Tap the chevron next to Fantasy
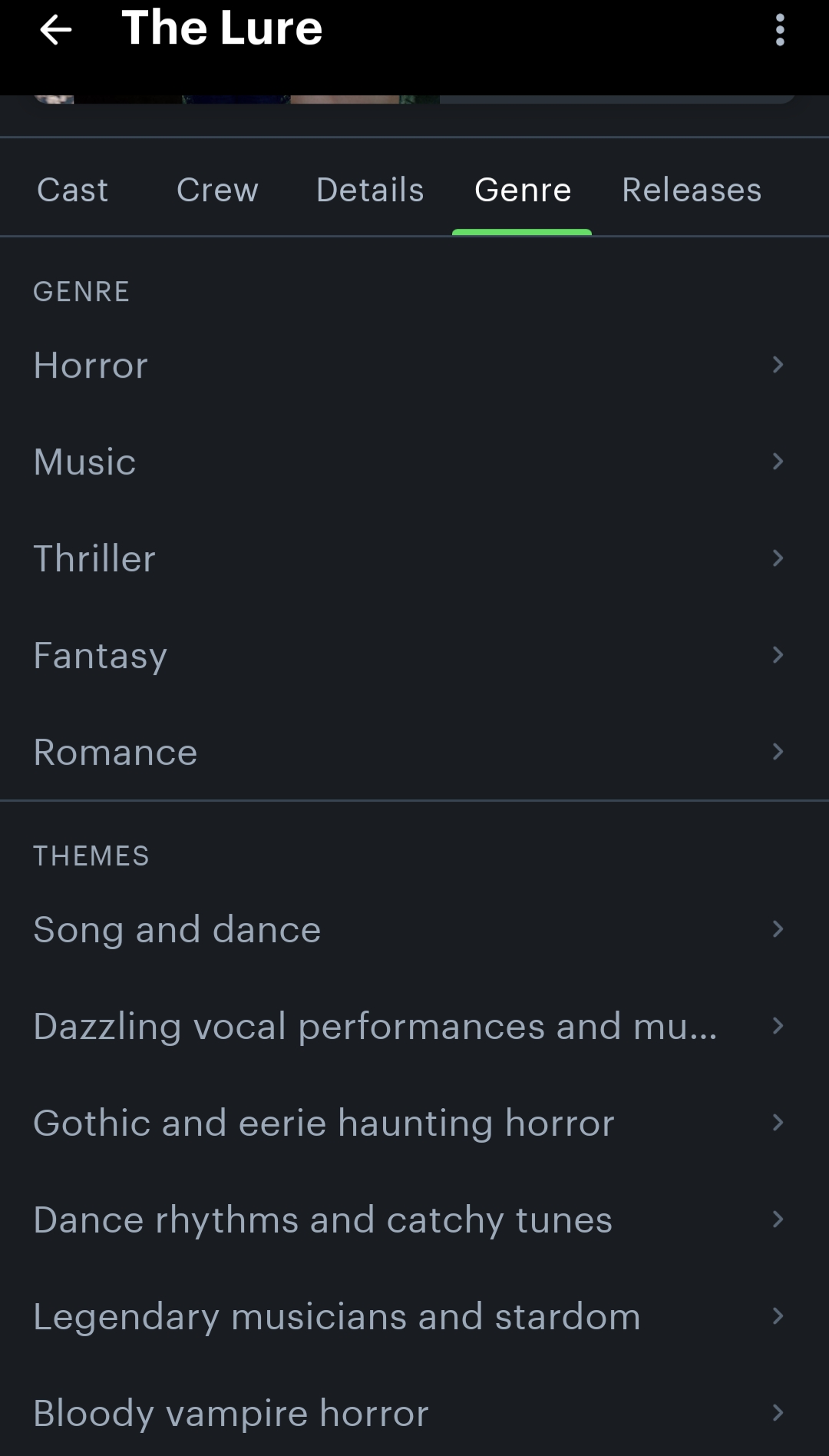The height and width of the screenshot is (1456, 829). (778, 654)
